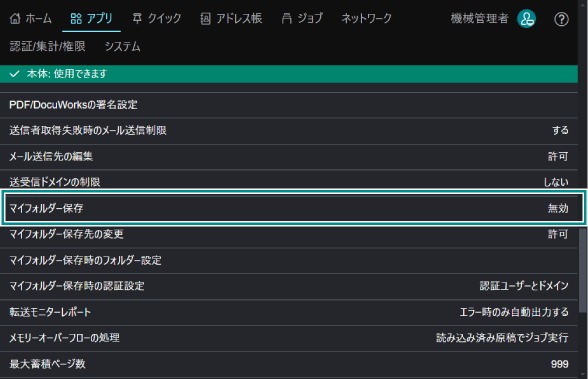This screenshot has width=588, height=379.
Task: Click the Apps (アプリ) grid icon
Action: coord(76,18)
